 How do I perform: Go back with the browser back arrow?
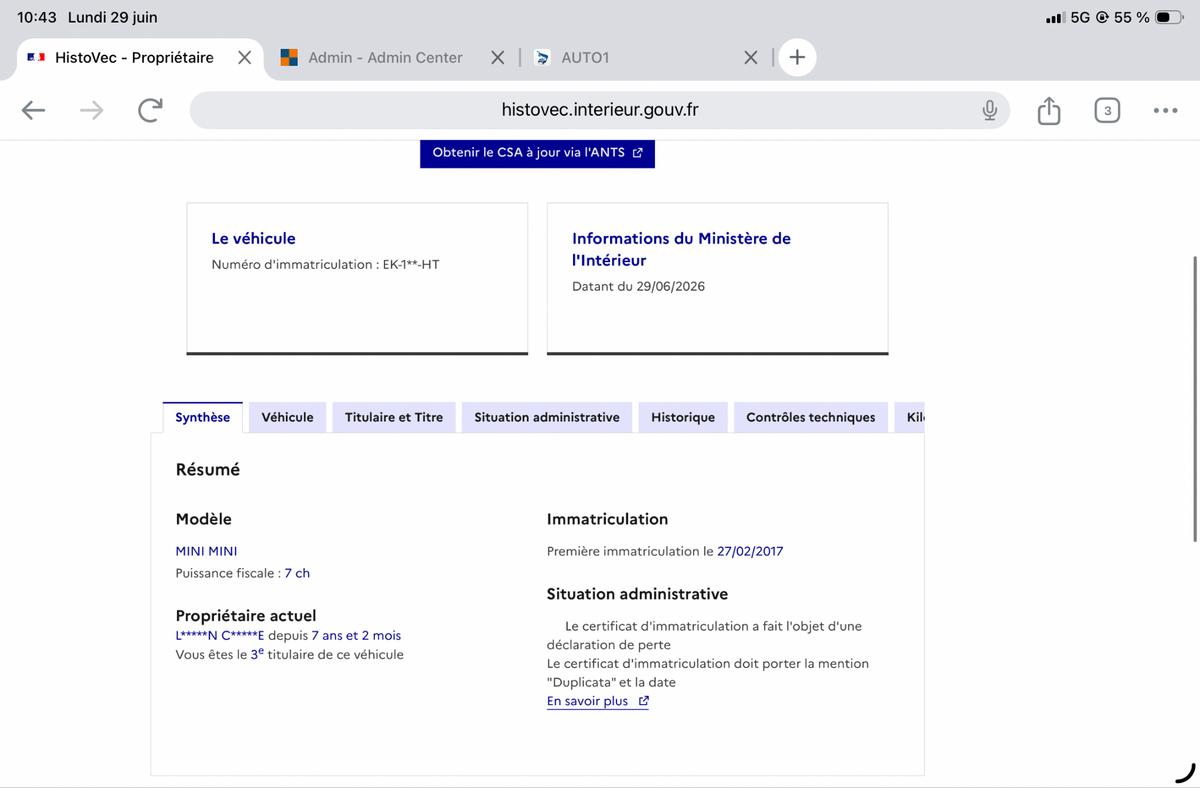tap(33, 110)
